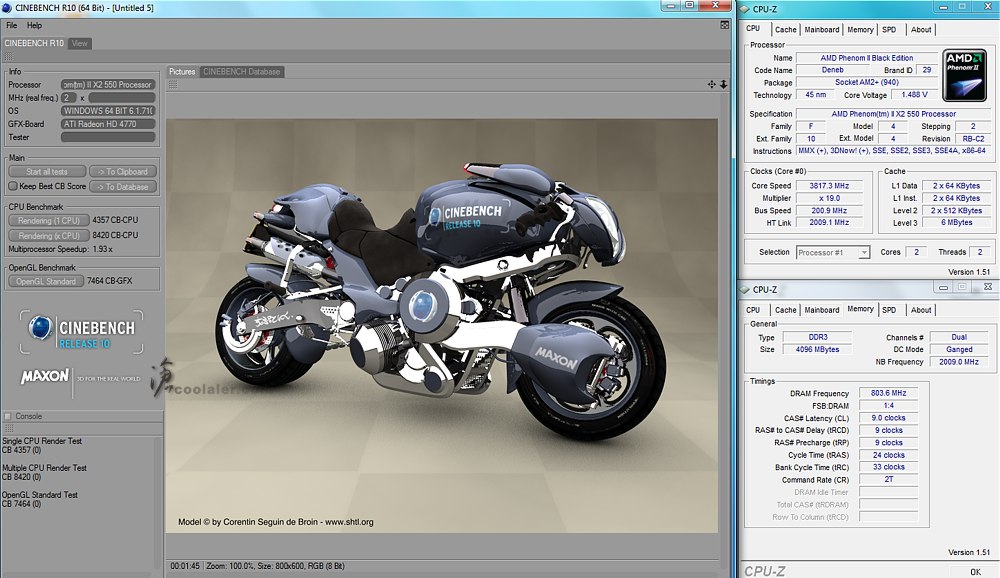Switch to the View tab in CINEBENCH
Viewport: 1000px width, 578px height.
(x=80, y=43)
